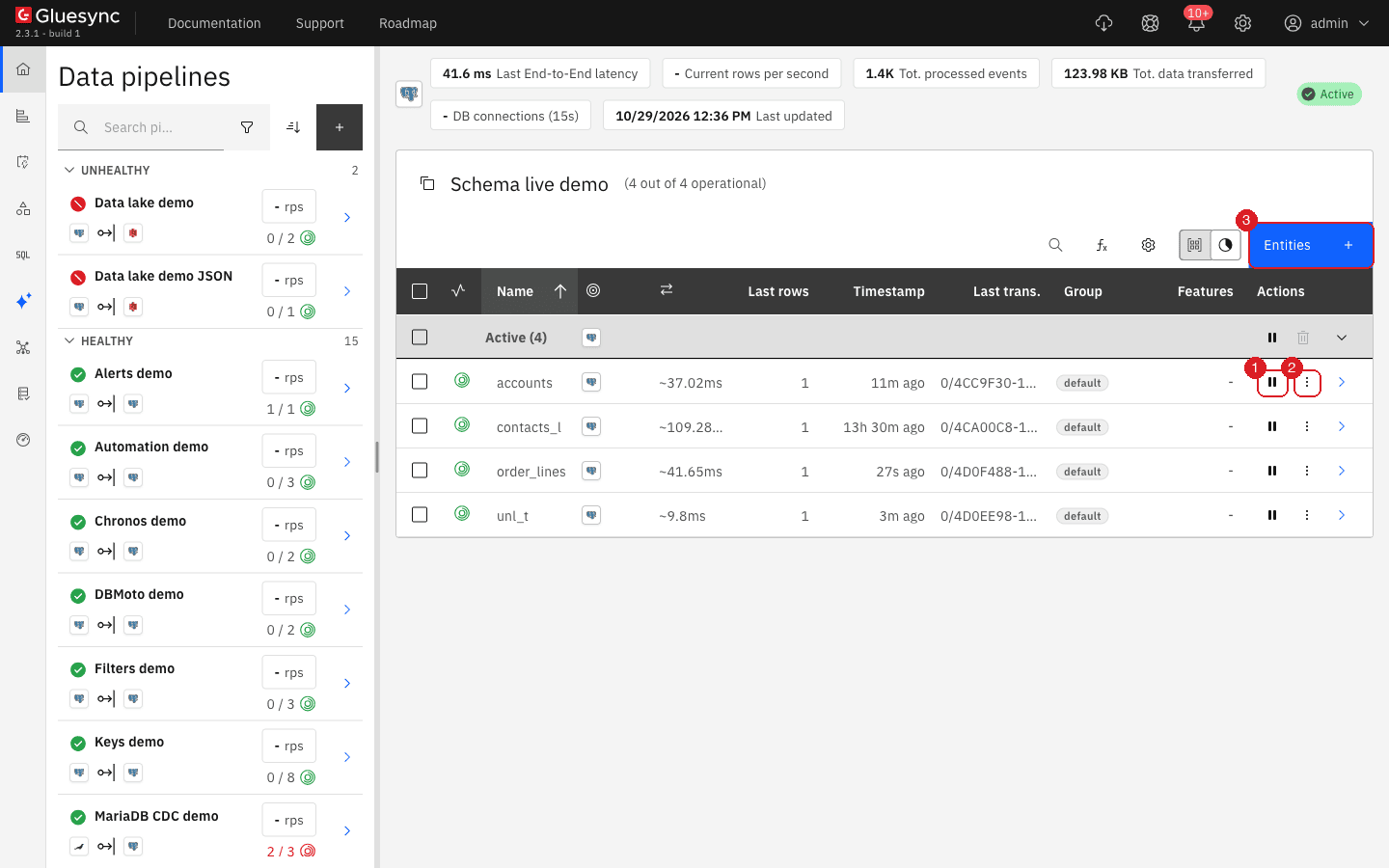This screenshot has width=1389, height=868.
Task: Tick the Active group checkbox
Action: point(420,338)
